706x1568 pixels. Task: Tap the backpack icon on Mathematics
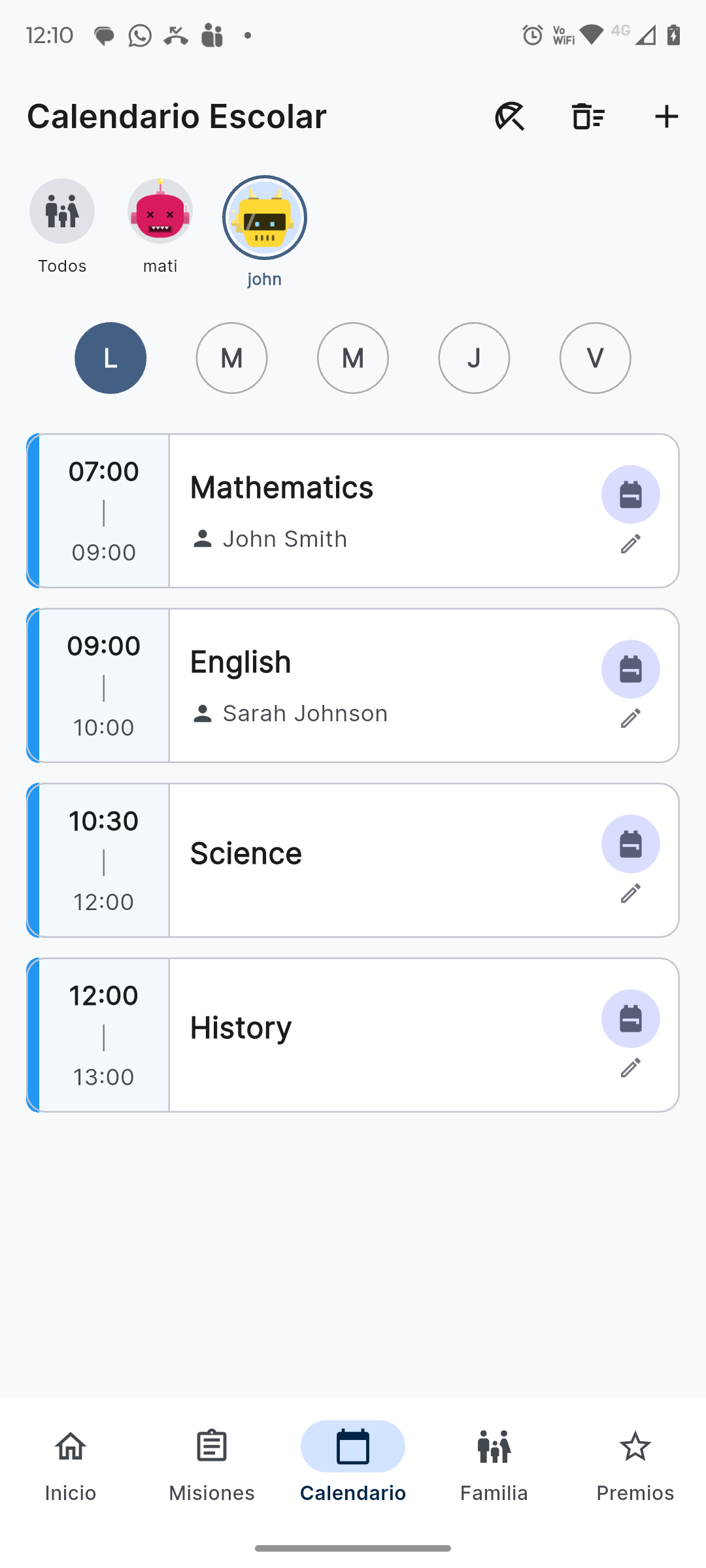630,495
